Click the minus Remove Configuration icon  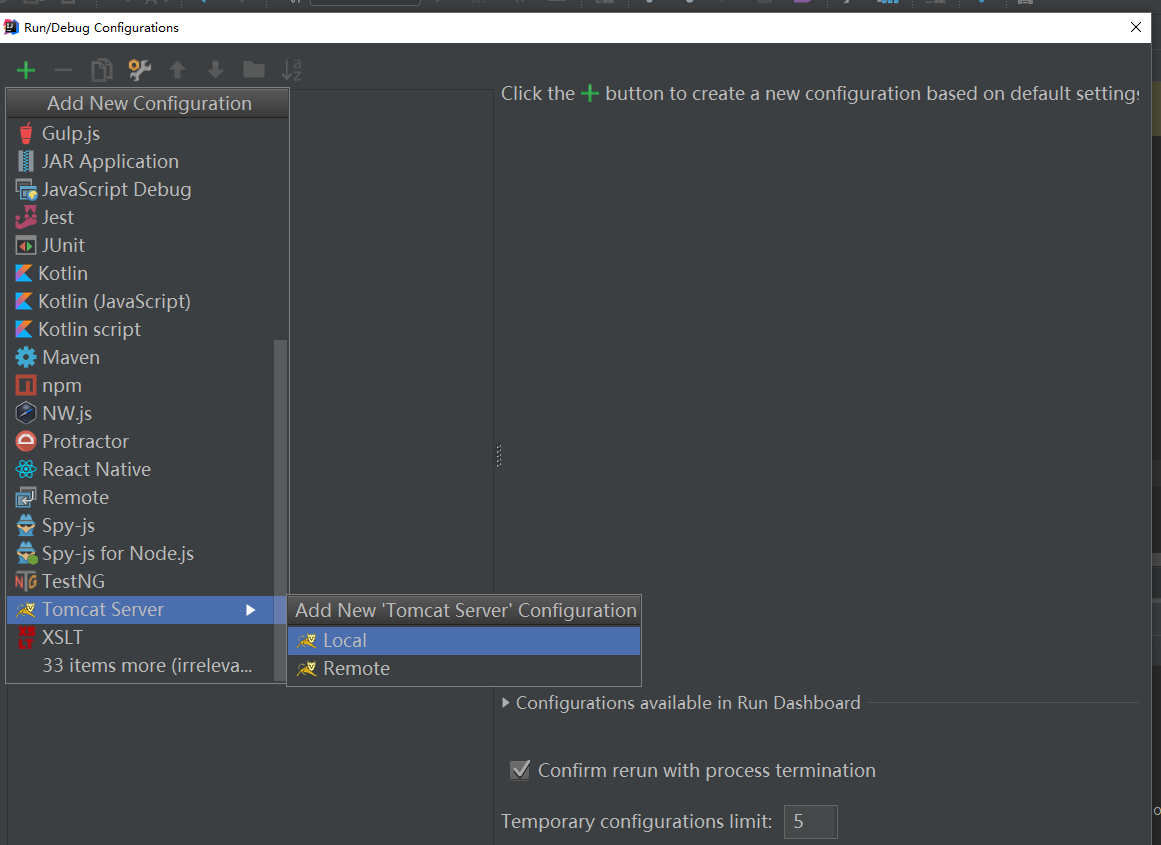coord(64,70)
